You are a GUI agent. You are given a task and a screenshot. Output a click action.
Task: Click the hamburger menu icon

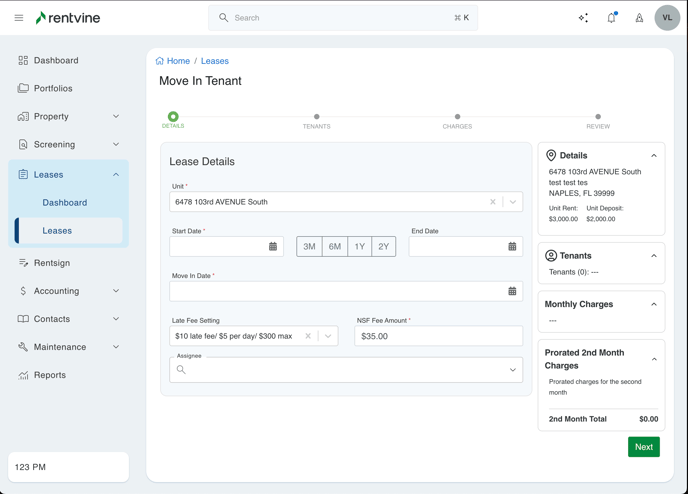(x=19, y=18)
